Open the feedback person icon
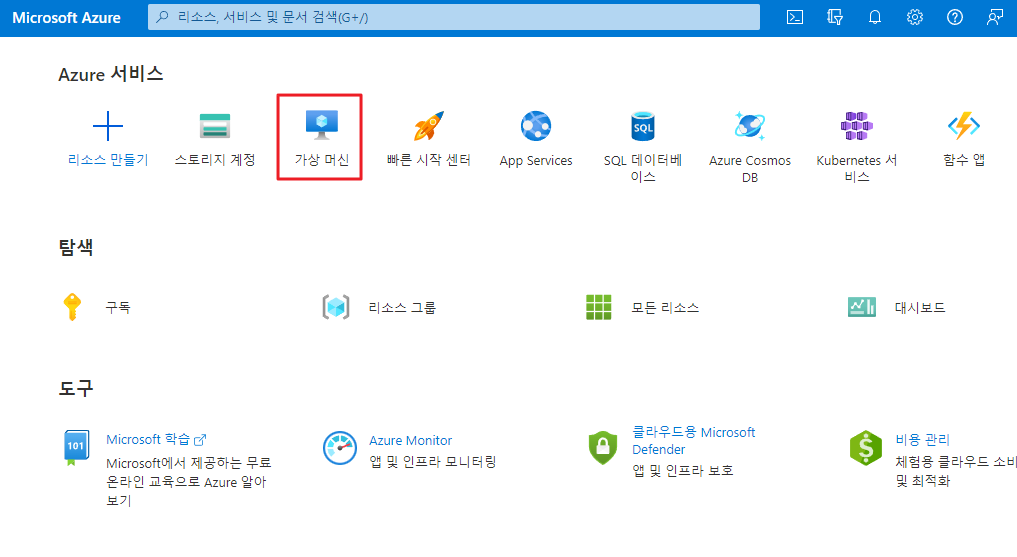 point(994,18)
